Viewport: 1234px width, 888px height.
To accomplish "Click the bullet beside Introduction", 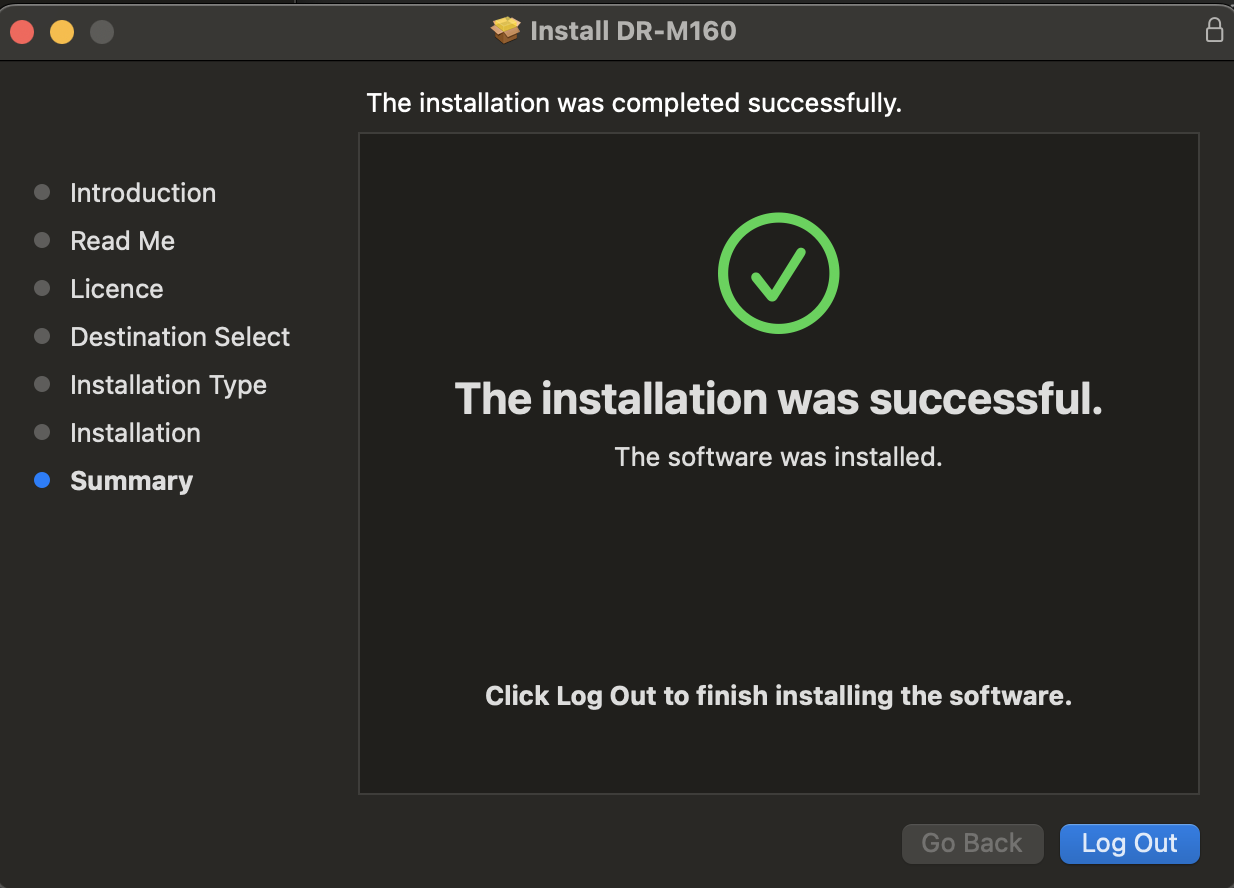I will (42, 192).
